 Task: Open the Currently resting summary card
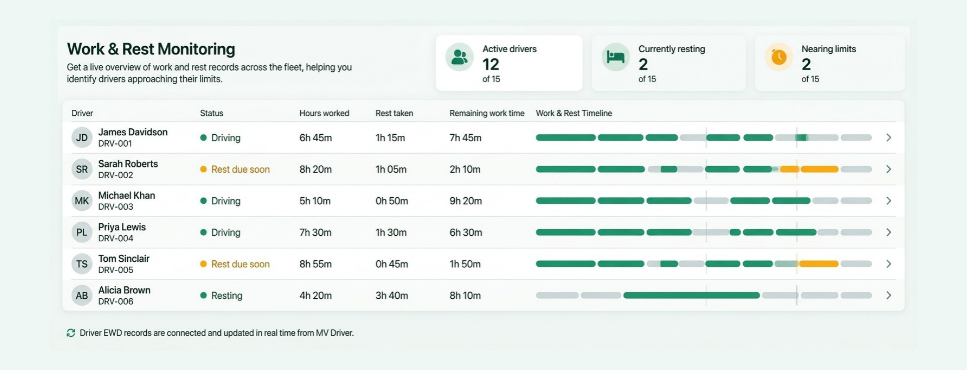(669, 63)
